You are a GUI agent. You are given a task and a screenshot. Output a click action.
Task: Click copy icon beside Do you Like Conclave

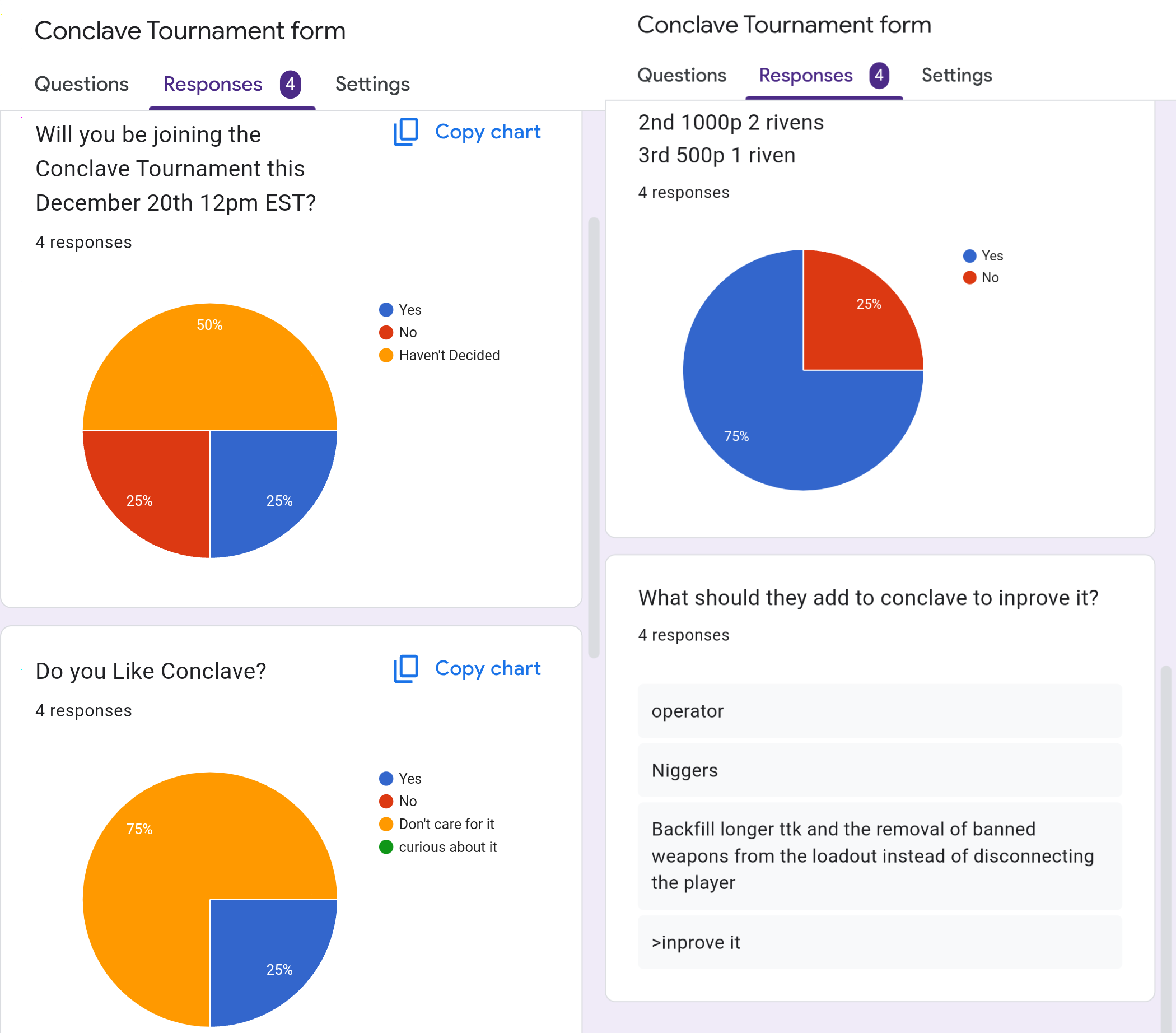coord(405,668)
